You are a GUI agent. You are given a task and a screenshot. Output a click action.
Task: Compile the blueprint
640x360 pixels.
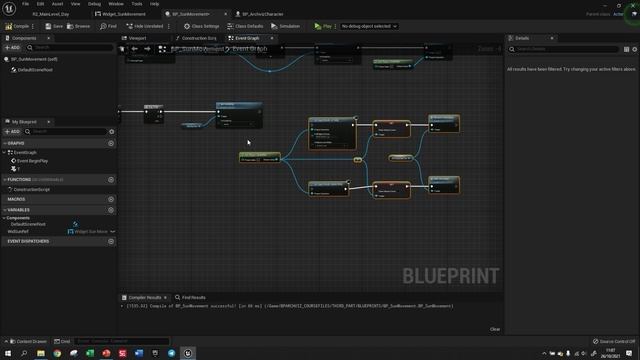tap(17, 26)
